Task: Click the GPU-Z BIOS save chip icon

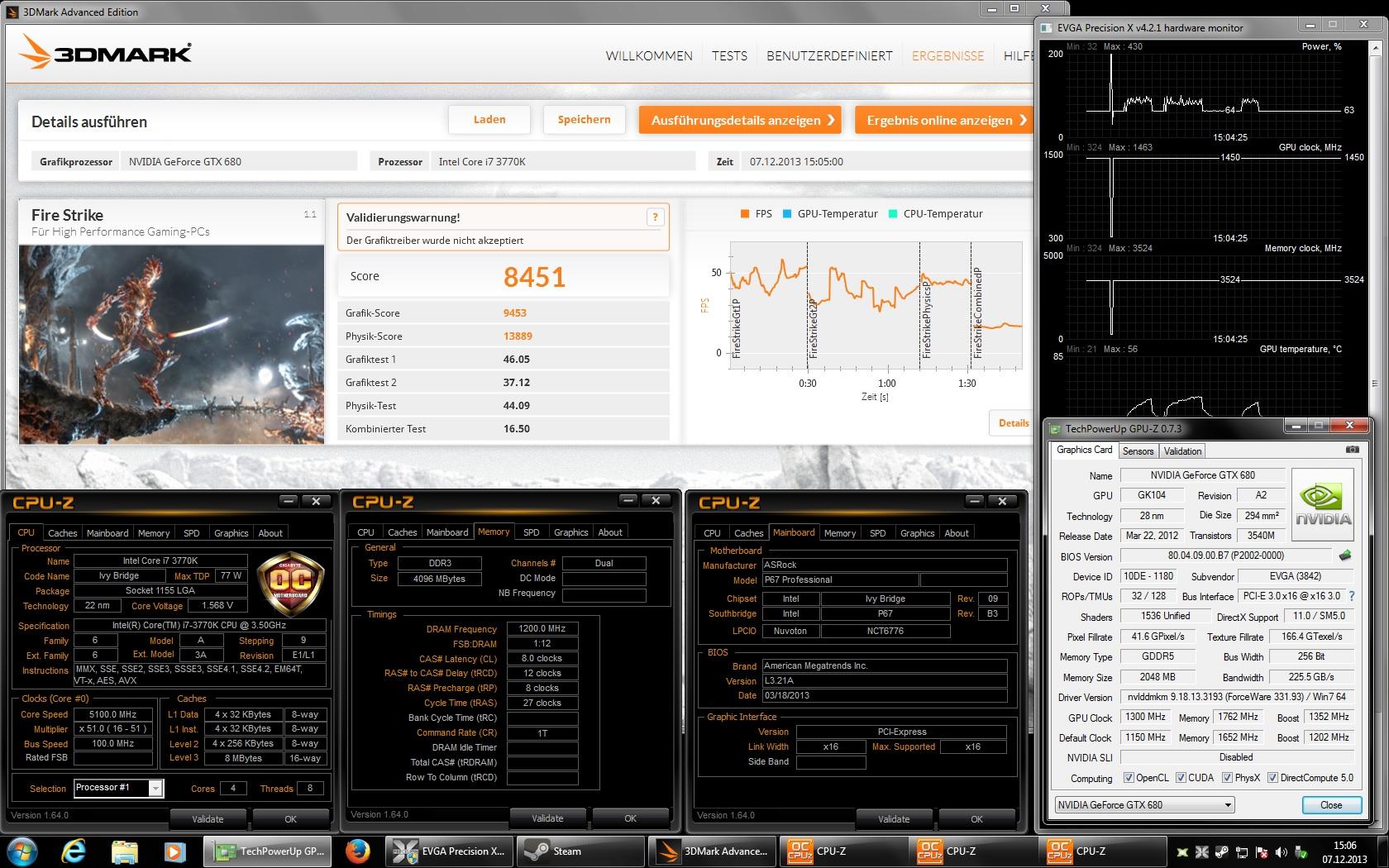Action: [1345, 556]
